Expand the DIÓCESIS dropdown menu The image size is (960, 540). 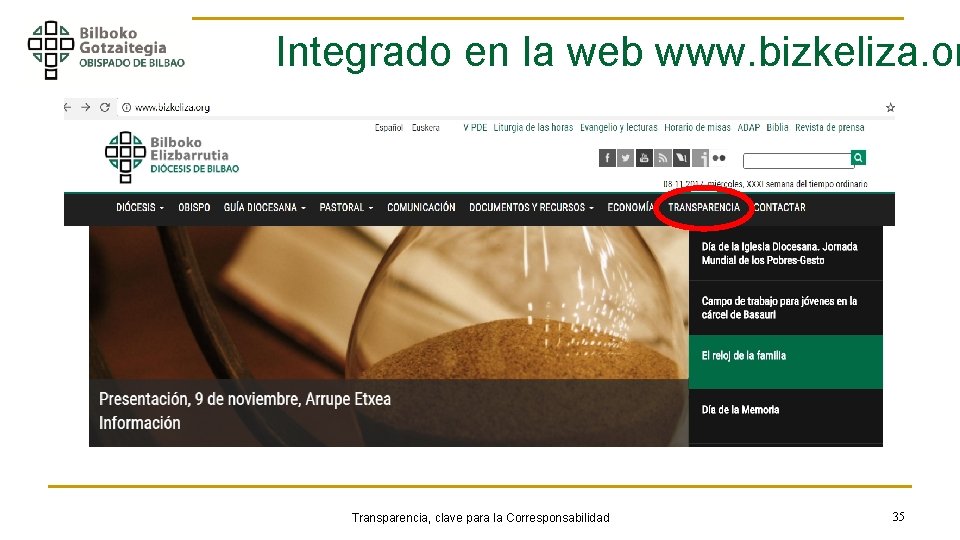[140, 208]
